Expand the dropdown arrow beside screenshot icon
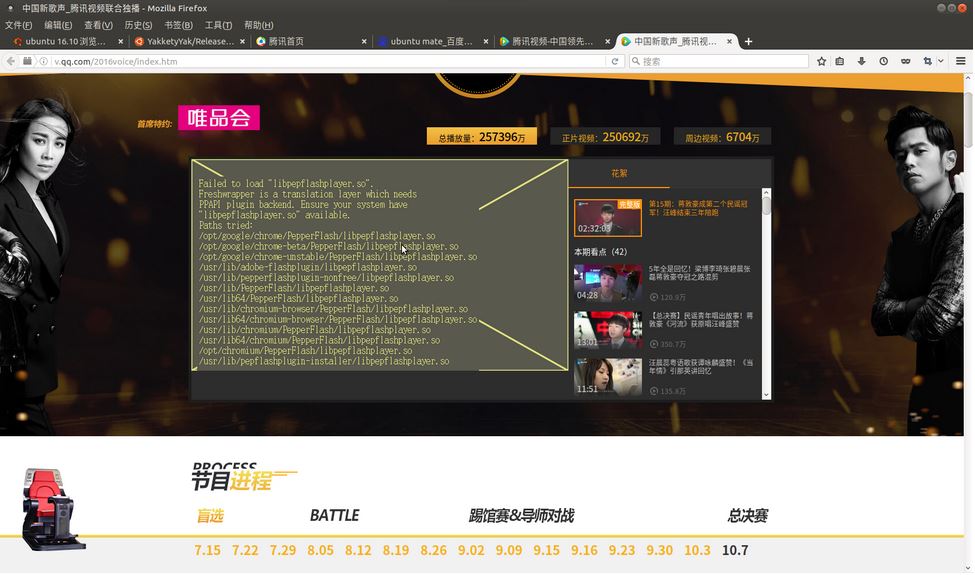 (x=941, y=61)
